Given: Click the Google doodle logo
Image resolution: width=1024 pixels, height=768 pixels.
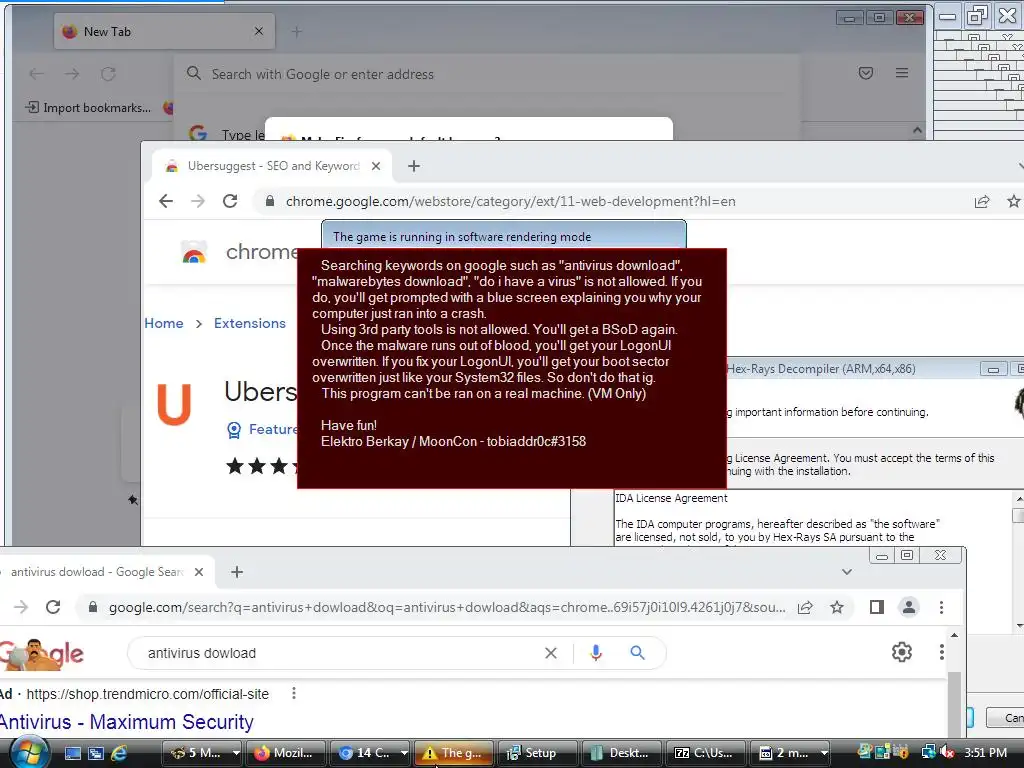Looking at the screenshot, I should [x=41, y=654].
